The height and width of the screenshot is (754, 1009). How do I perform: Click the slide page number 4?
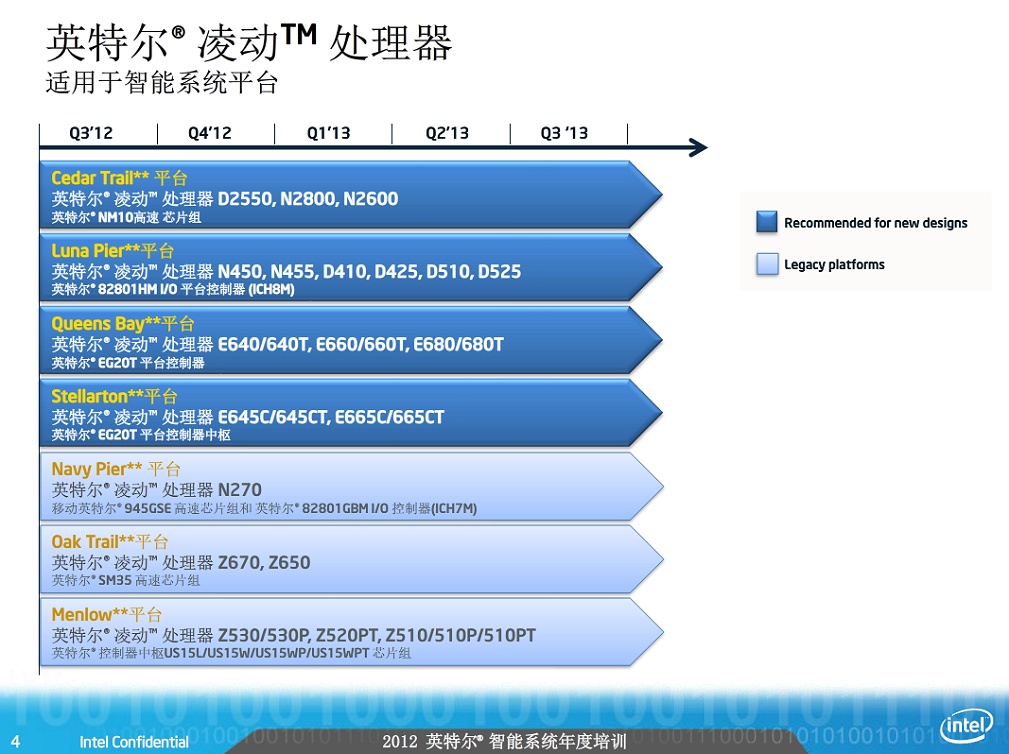16,741
